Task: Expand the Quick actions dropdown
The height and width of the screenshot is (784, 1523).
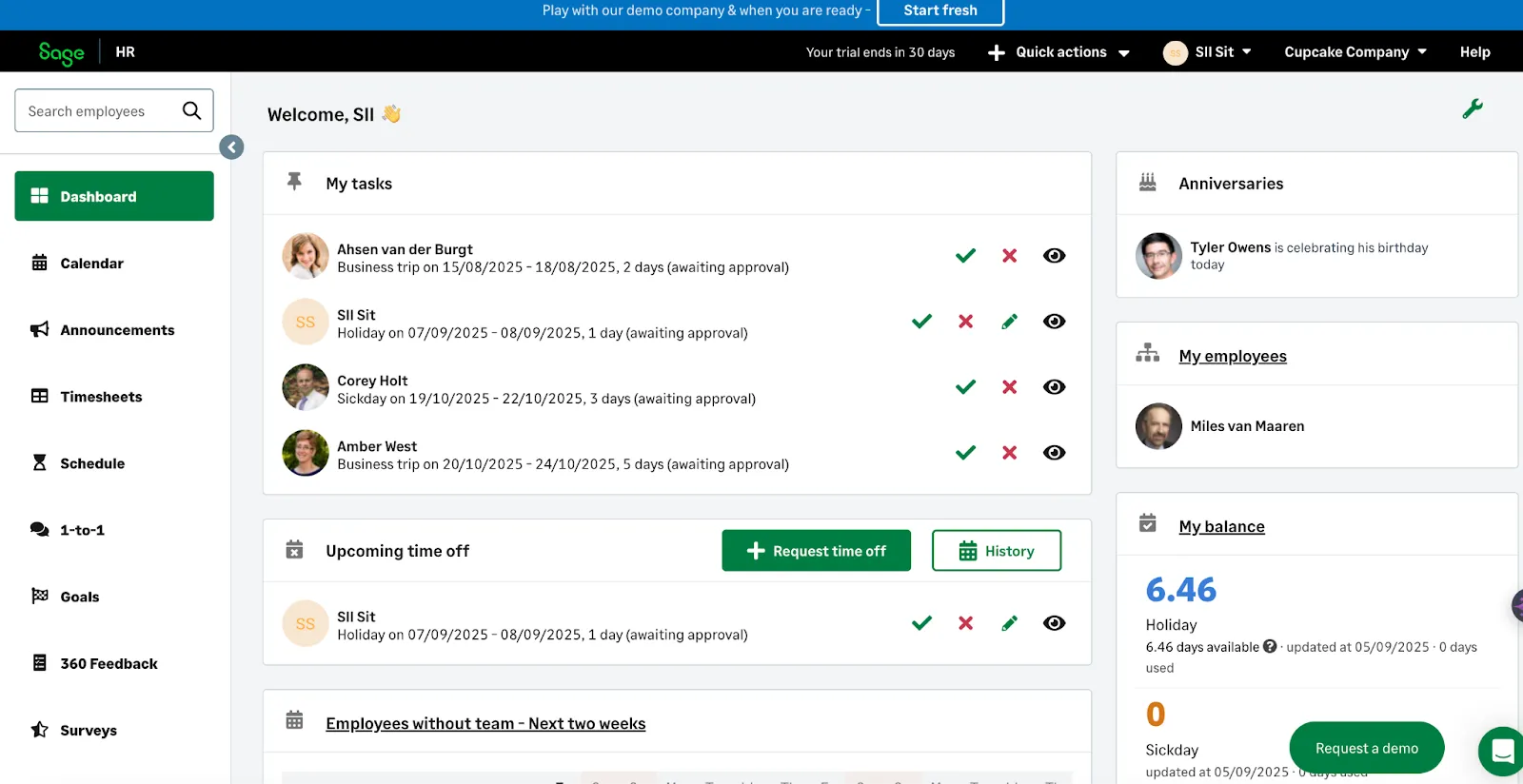Action: (x=1058, y=52)
